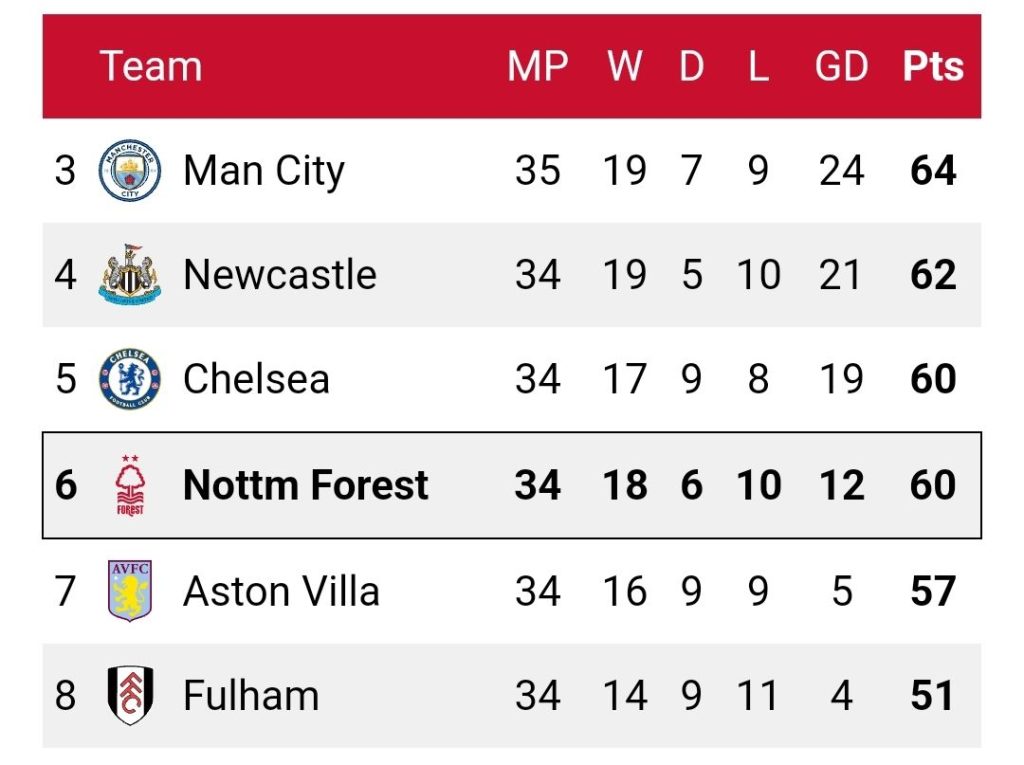The image size is (1024, 765).
Task: Click the W wins column header
Action: coord(625,67)
